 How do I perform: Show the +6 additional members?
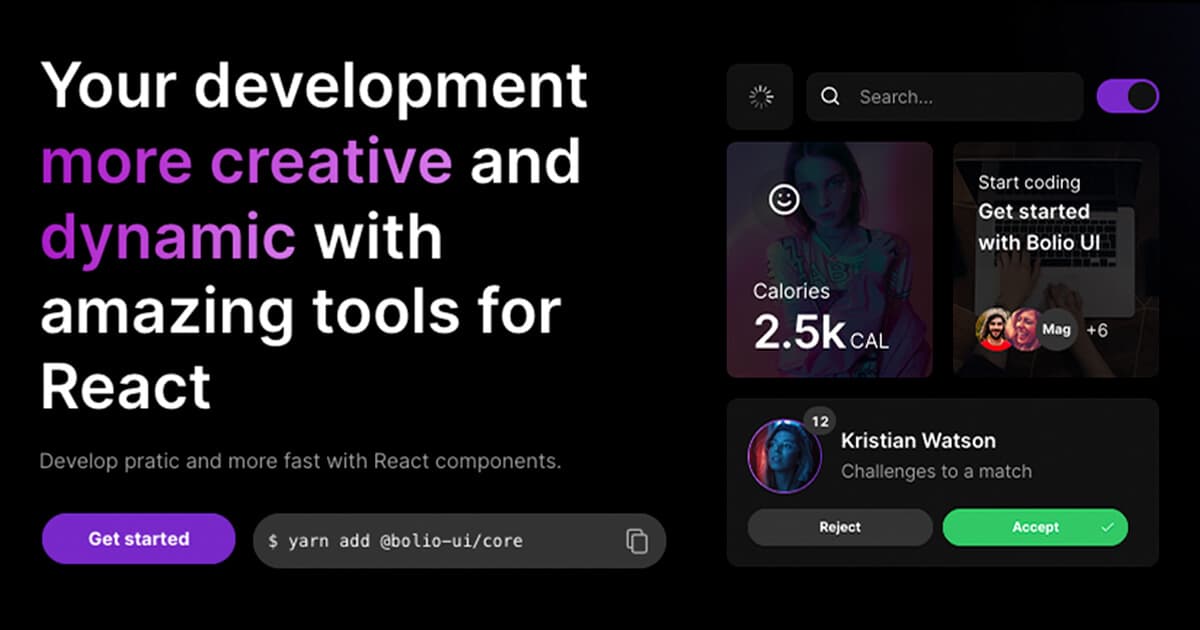(x=1097, y=330)
